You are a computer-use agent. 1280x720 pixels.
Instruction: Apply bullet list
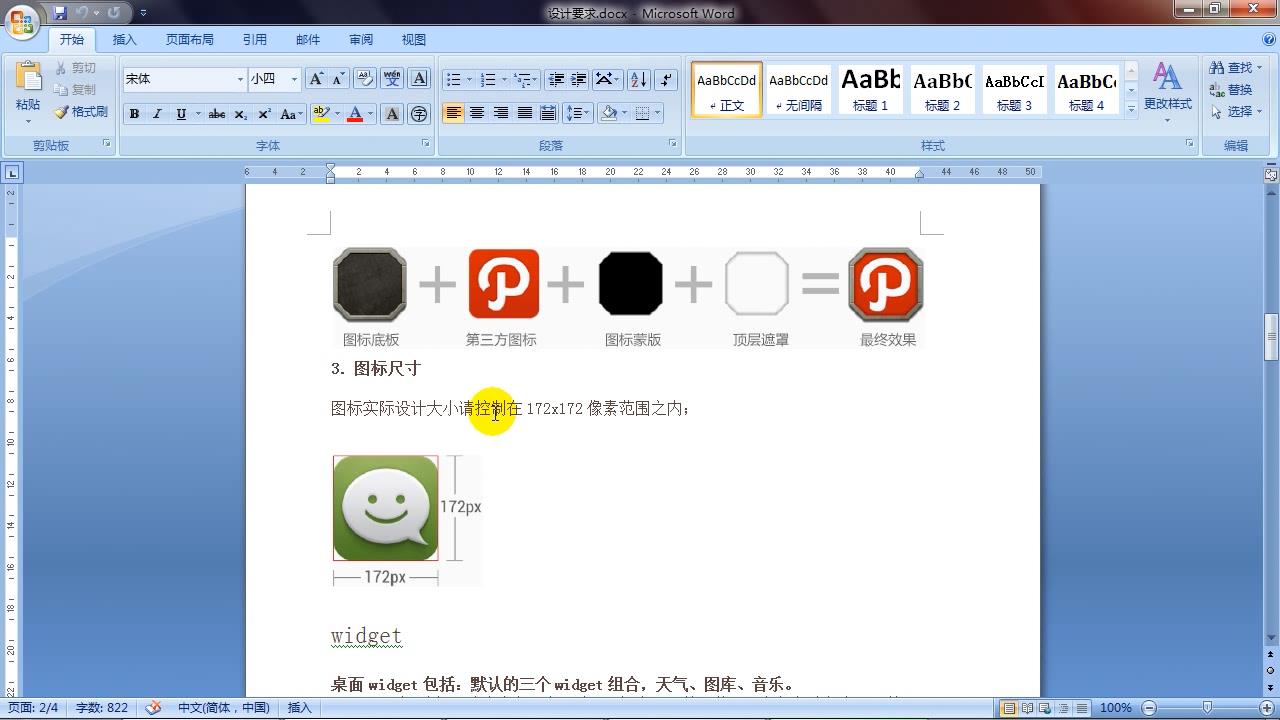[453, 79]
